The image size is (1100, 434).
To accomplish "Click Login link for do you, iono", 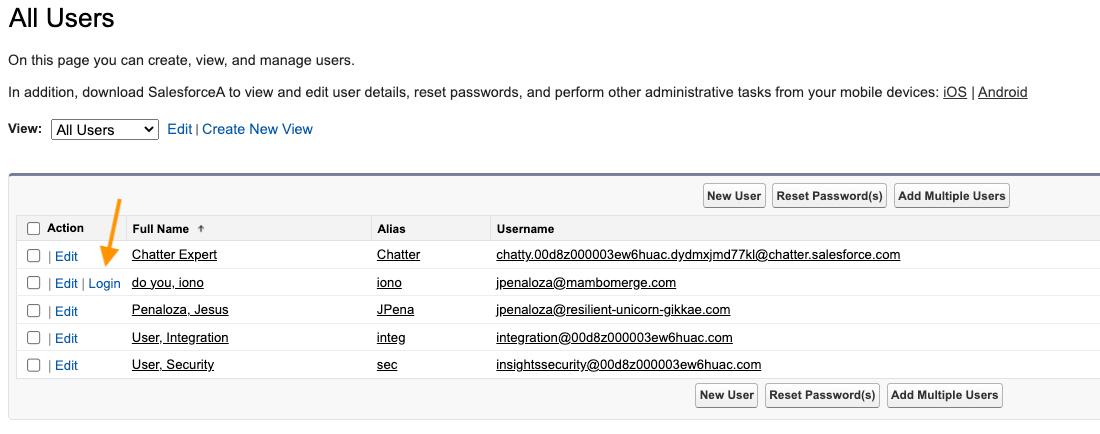I will tap(104, 284).
